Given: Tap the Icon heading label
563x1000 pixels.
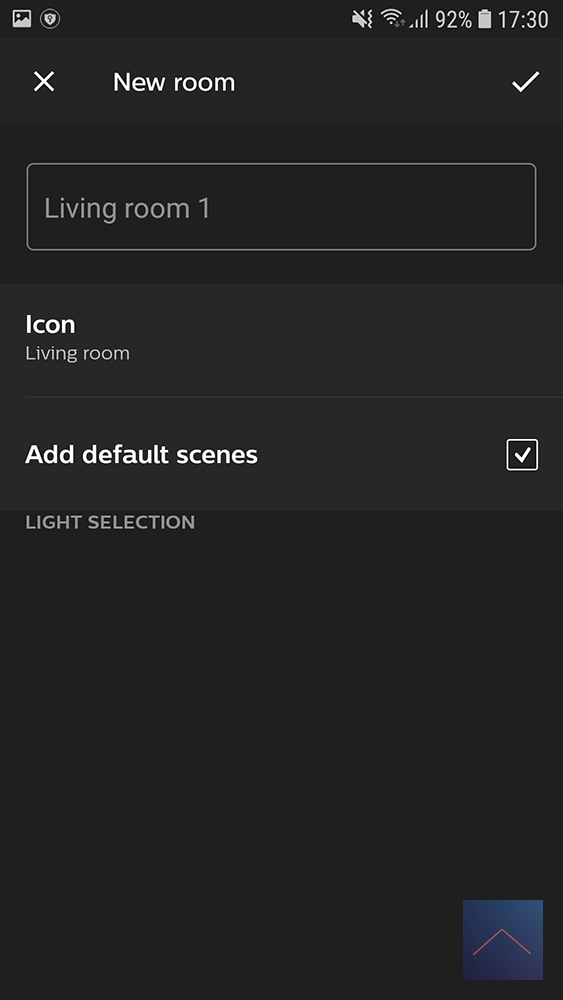Looking at the screenshot, I should pyautogui.click(x=50, y=324).
